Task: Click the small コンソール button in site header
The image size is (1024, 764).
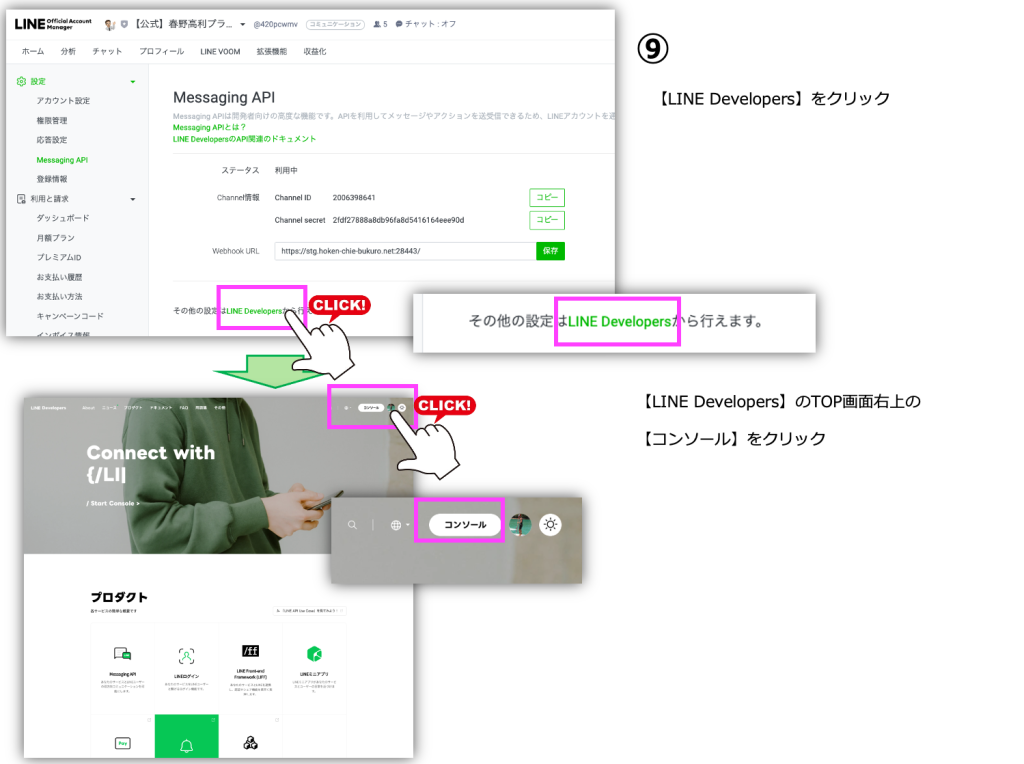Action: (x=371, y=407)
